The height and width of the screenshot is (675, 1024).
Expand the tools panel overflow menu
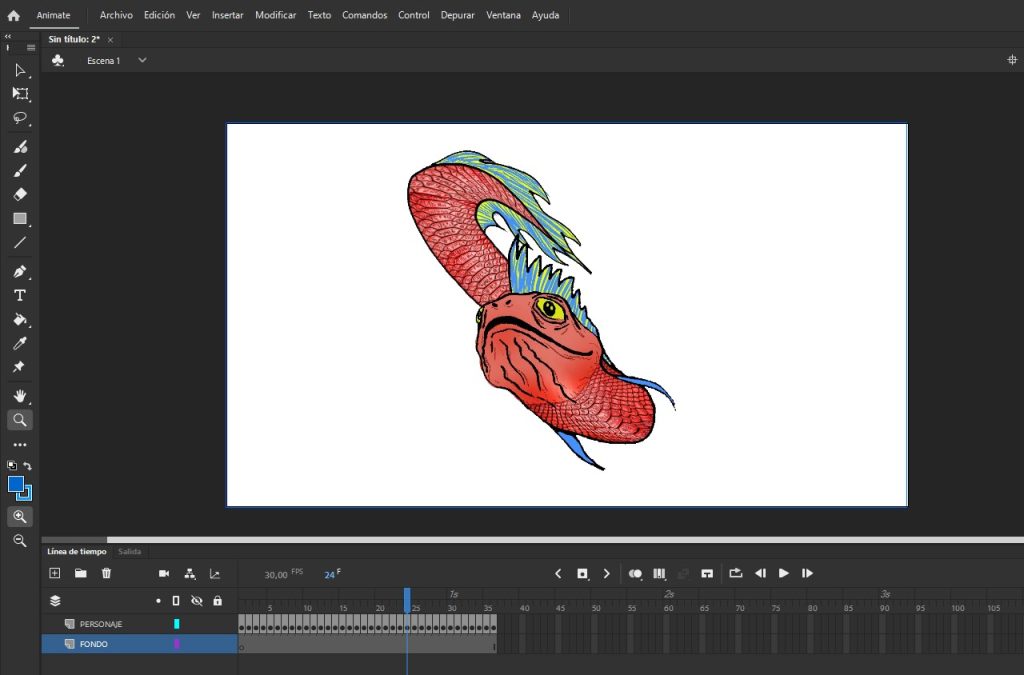coord(20,444)
